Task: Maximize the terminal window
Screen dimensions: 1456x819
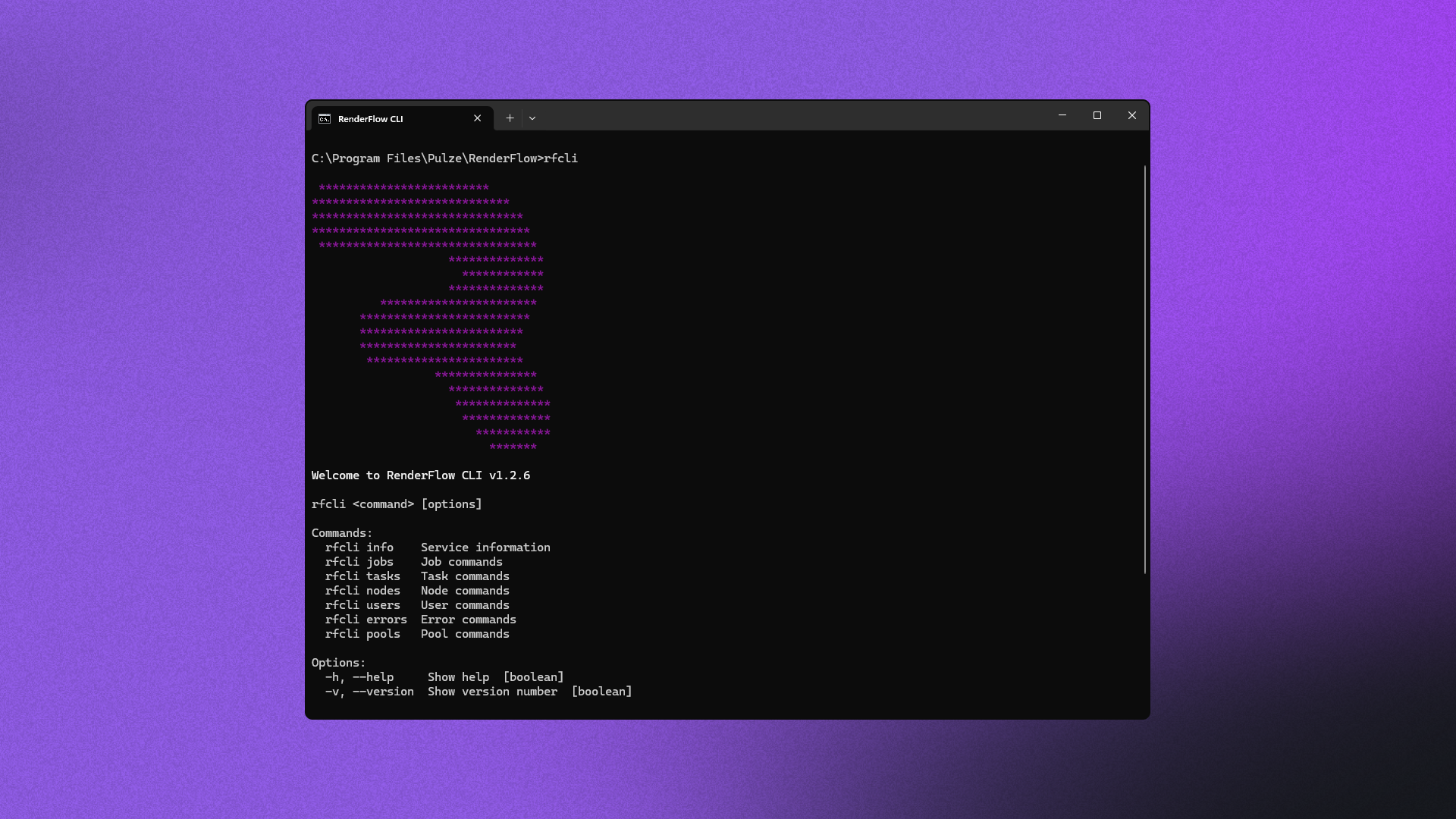Action: coord(1097,115)
